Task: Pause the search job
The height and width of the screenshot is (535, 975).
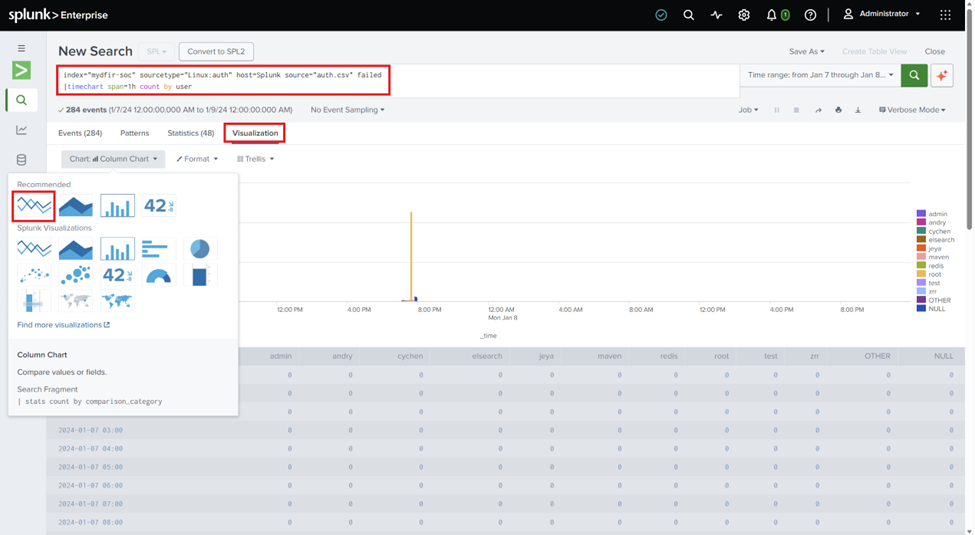Action: (x=777, y=110)
